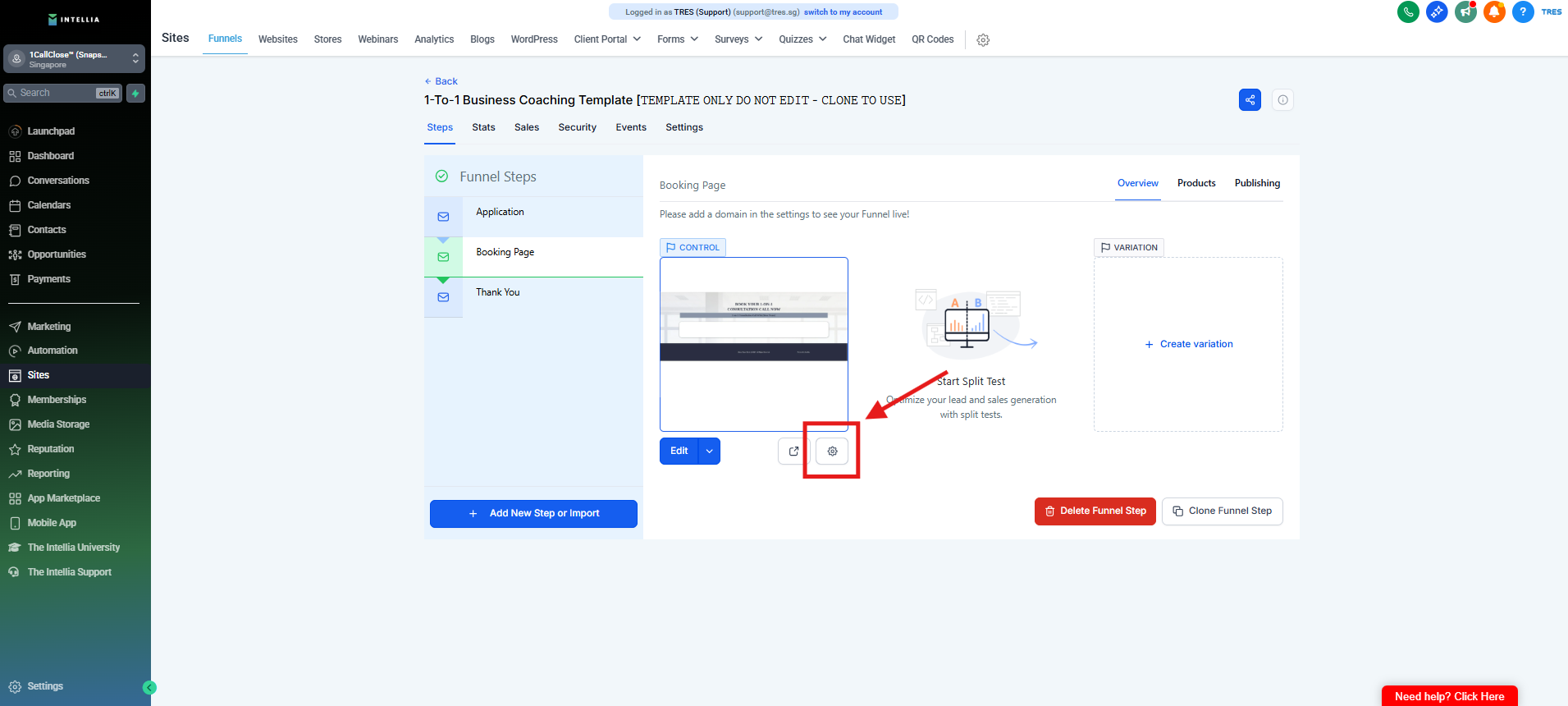Expand the 1CallClose account switcher

[74, 59]
